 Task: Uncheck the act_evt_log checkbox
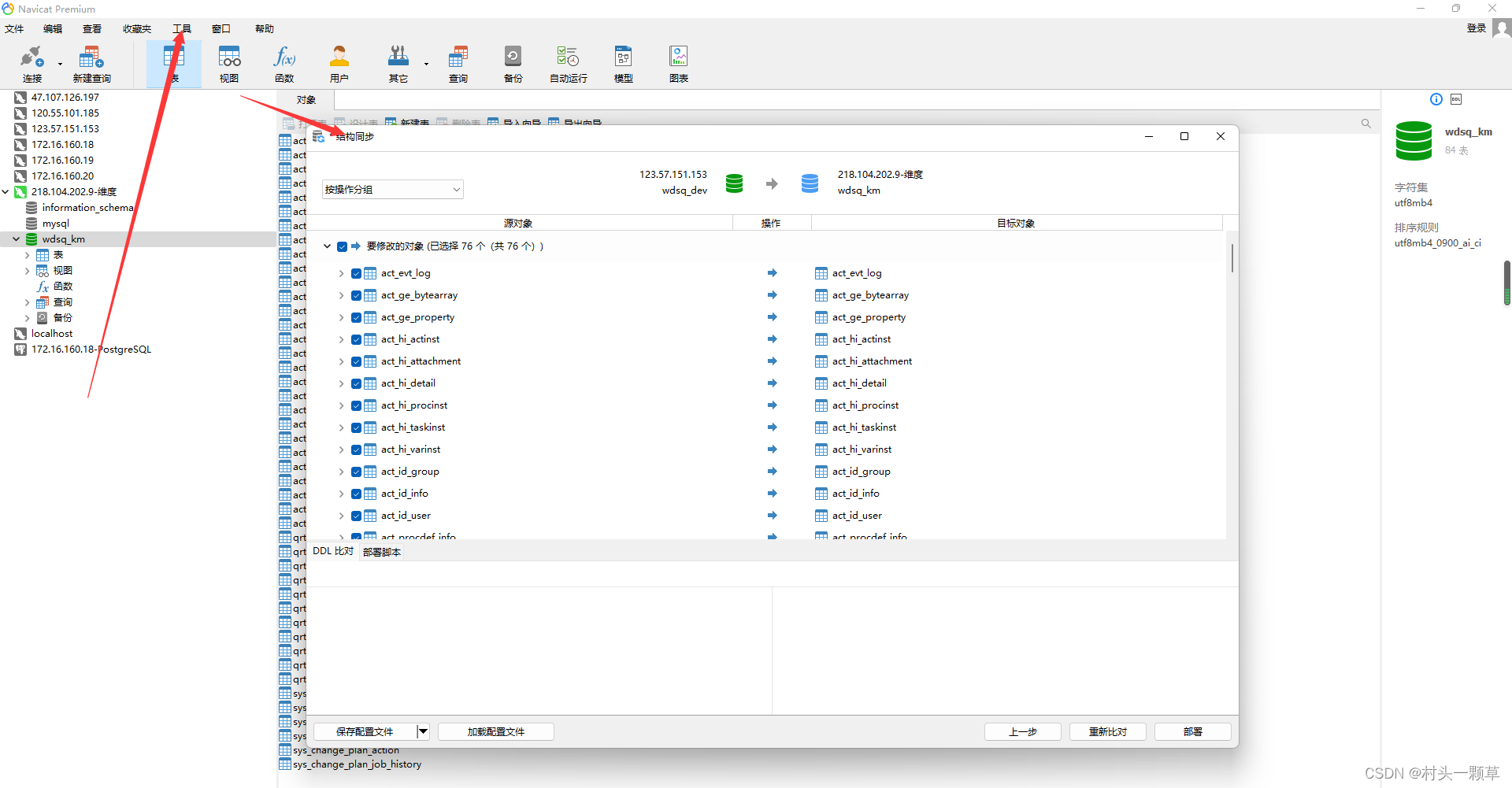(x=357, y=273)
